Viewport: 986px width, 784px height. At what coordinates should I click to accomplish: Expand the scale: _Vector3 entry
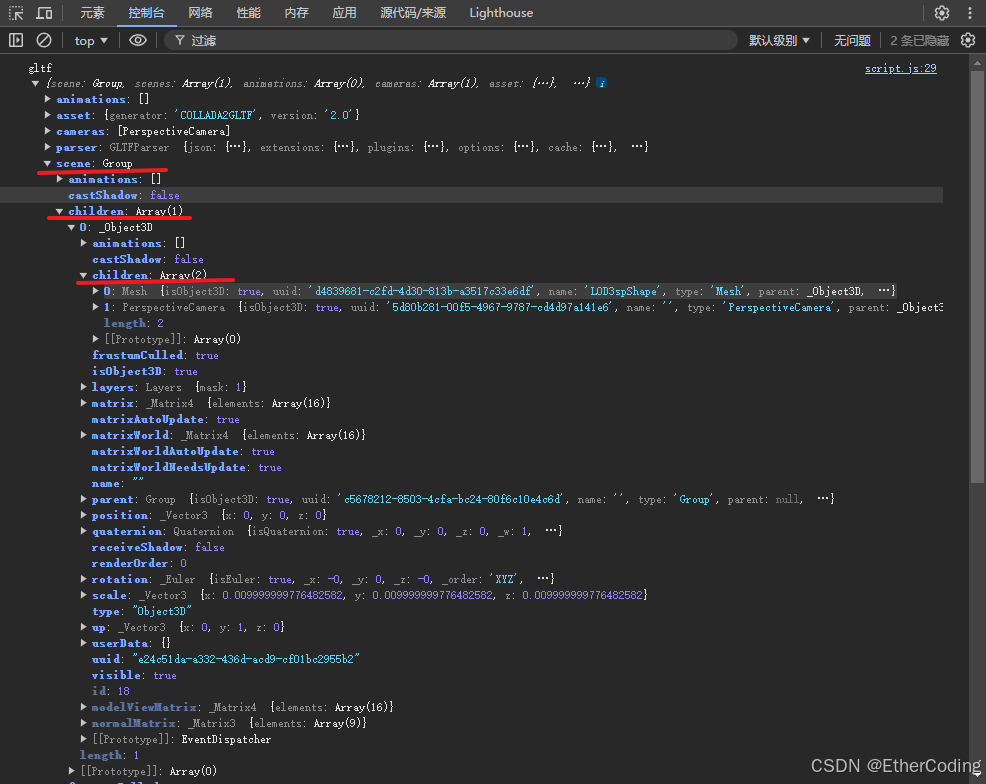(x=84, y=595)
